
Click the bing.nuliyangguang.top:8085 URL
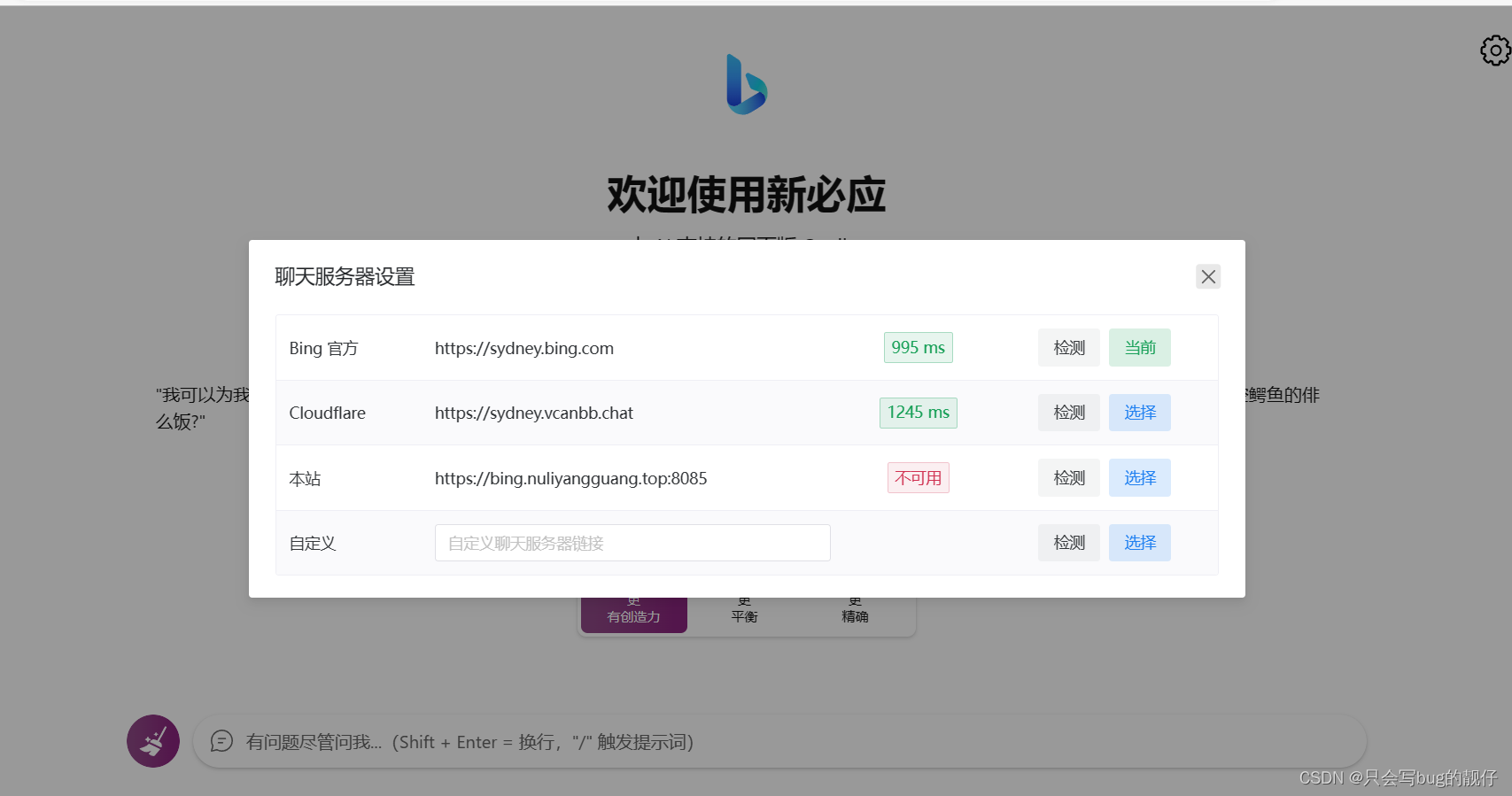(571, 478)
